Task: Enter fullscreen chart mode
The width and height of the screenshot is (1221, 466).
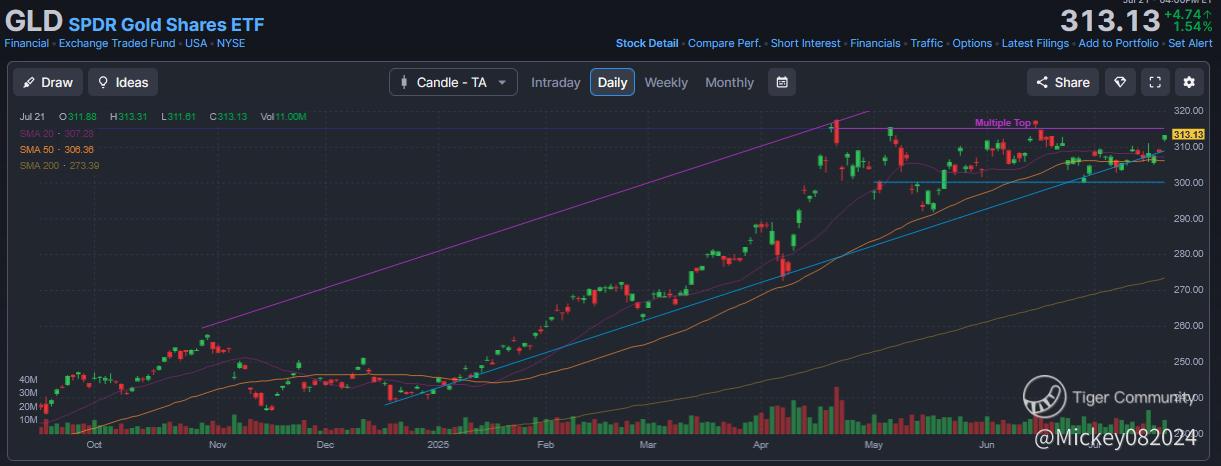Action: [1155, 82]
